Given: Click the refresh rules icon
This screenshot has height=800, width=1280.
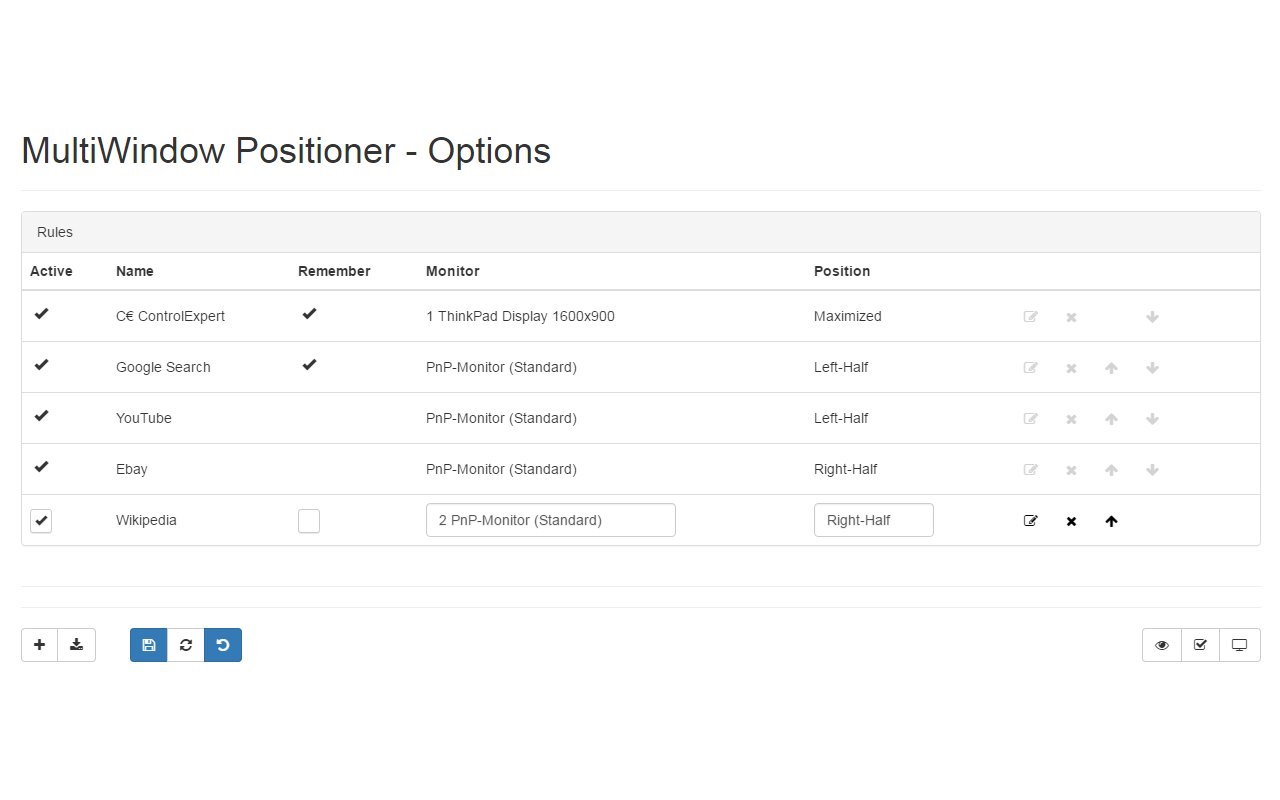Looking at the screenshot, I should coord(185,645).
